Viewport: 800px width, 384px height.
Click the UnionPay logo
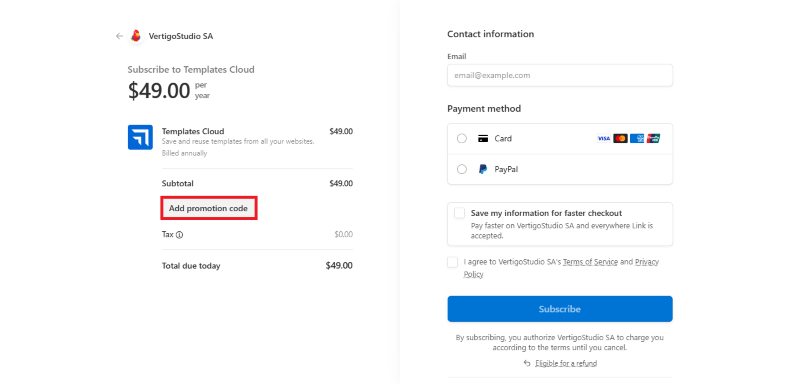[x=654, y=138]
